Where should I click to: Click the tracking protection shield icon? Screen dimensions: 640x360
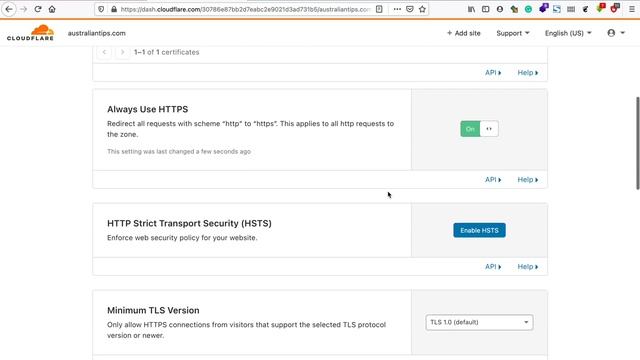pyautogui.click(x=101, y=9)
